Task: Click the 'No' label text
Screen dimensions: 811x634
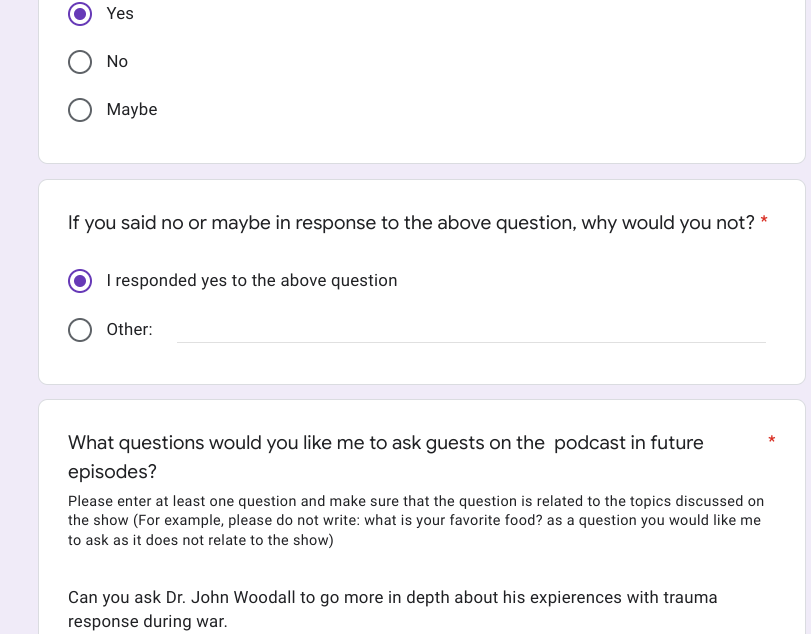Action: coord(117,62)
